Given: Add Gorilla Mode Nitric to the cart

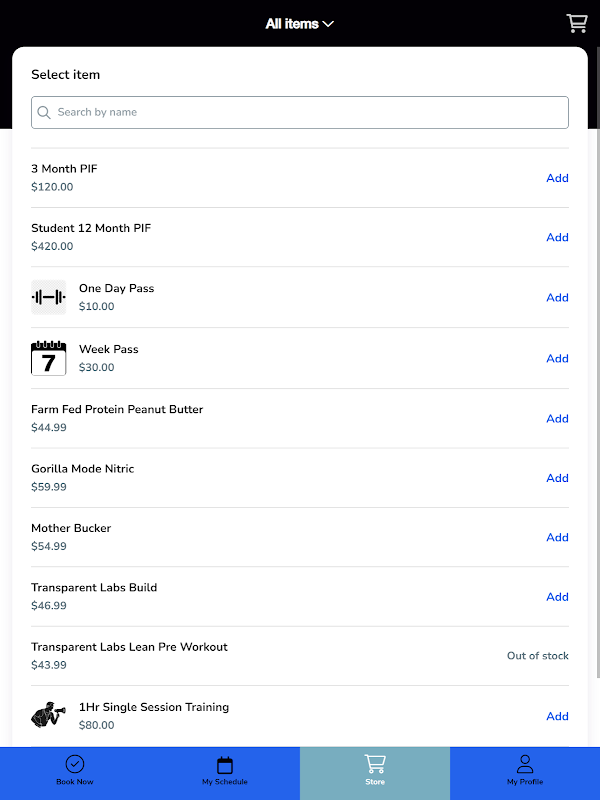Looking at the screenshot, I should point(557,478).
